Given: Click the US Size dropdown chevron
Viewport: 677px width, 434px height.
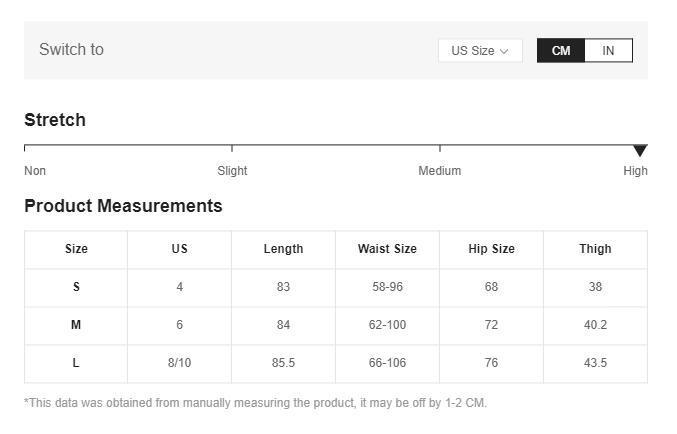Looking at the screenshot, I should pyautogui.click(x=504, y=51).
